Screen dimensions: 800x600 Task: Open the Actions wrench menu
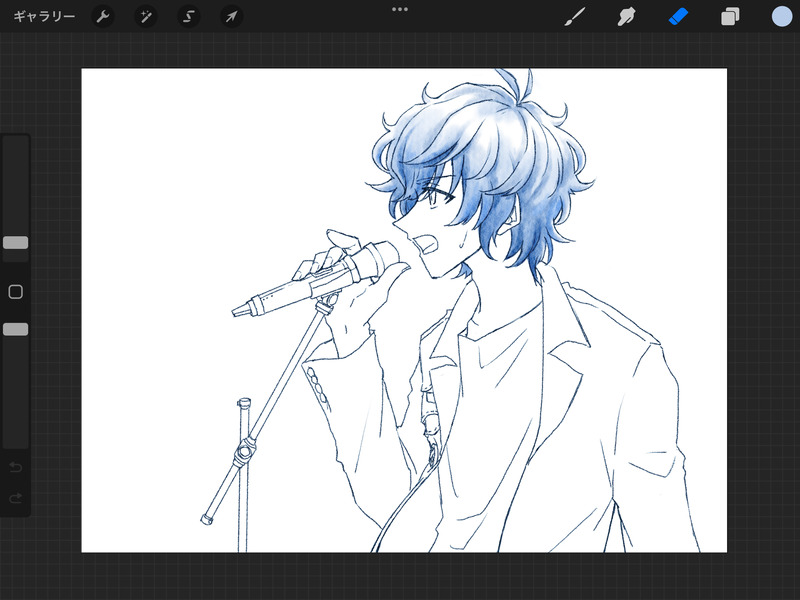click(x=103, y=17)
